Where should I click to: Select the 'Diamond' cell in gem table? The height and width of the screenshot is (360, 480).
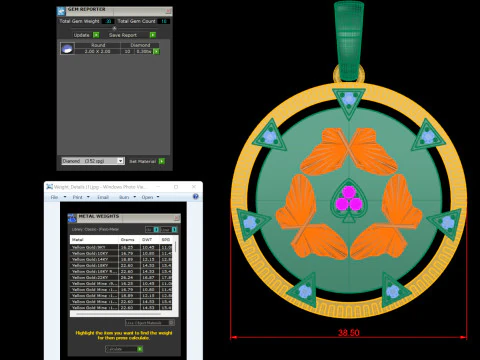point(140,45)
